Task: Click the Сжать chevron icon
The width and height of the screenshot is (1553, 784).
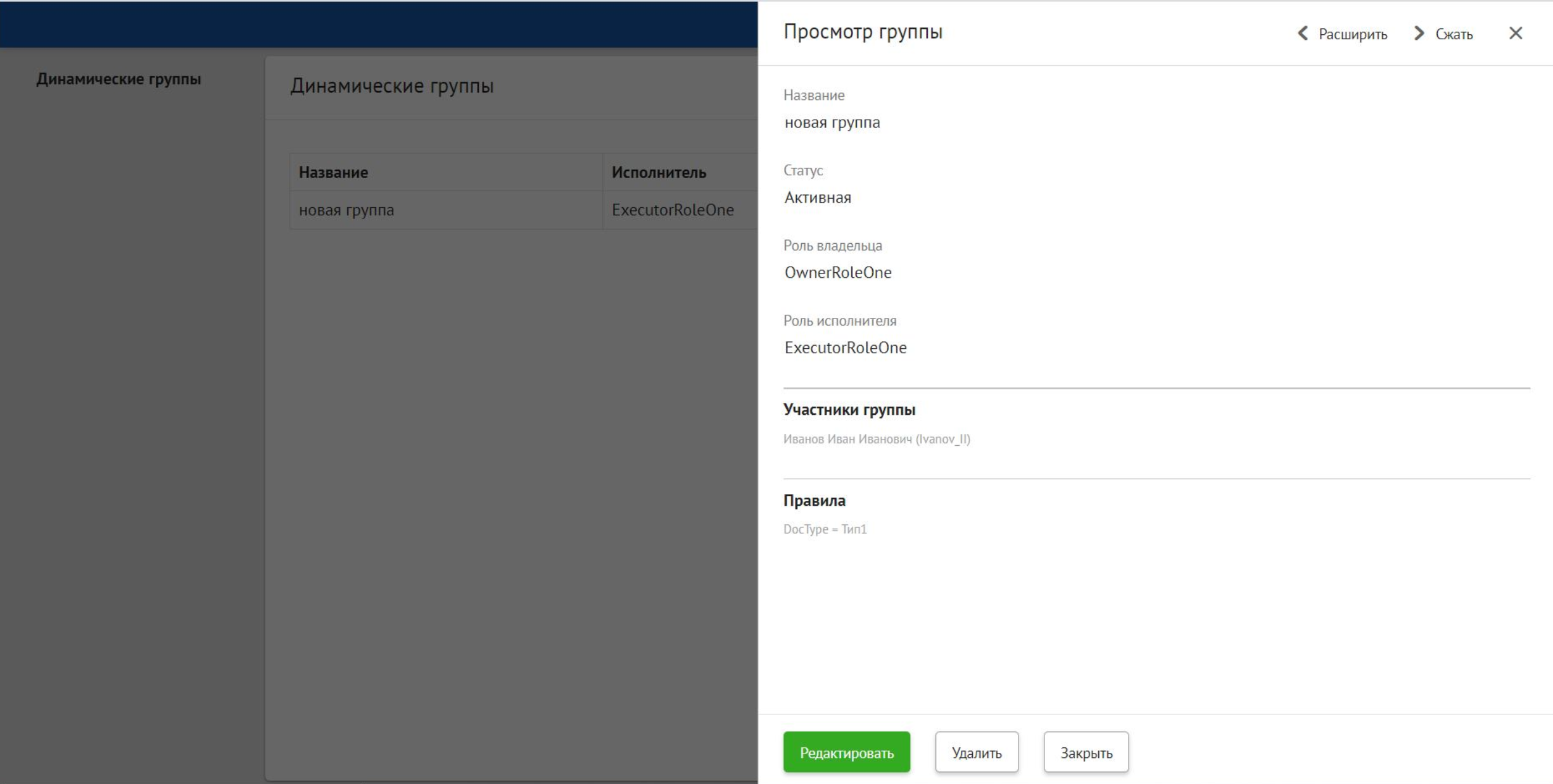Action: click(1419, 34)
